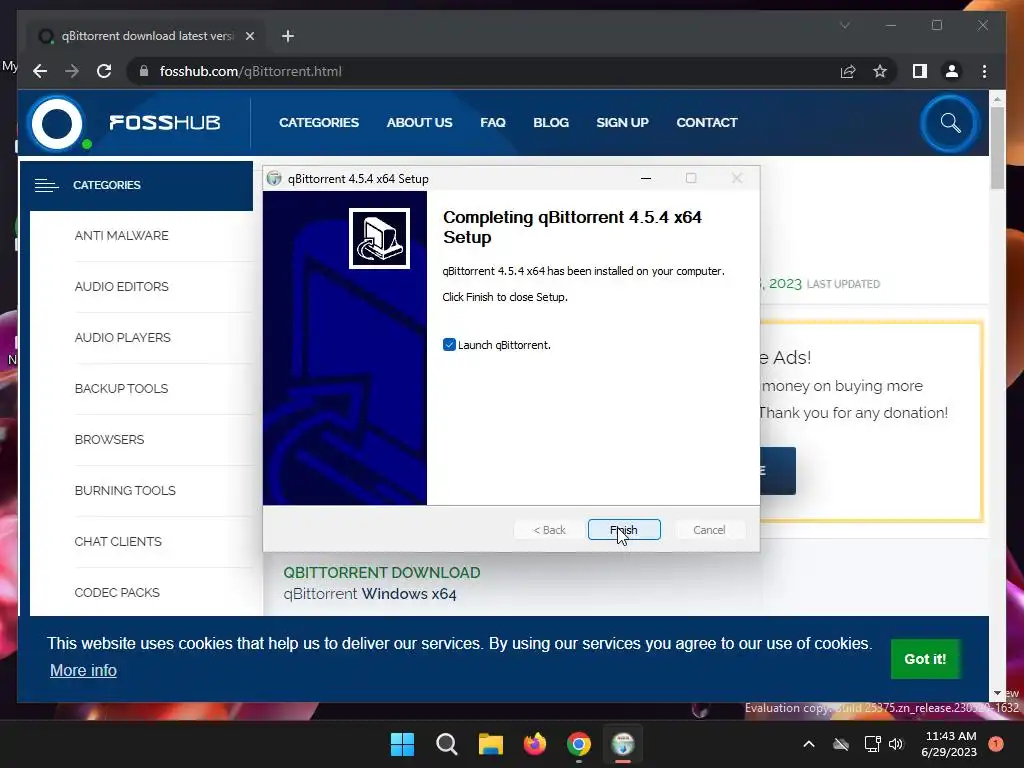Click the onedrive cloud tray icon

point(841,744)
